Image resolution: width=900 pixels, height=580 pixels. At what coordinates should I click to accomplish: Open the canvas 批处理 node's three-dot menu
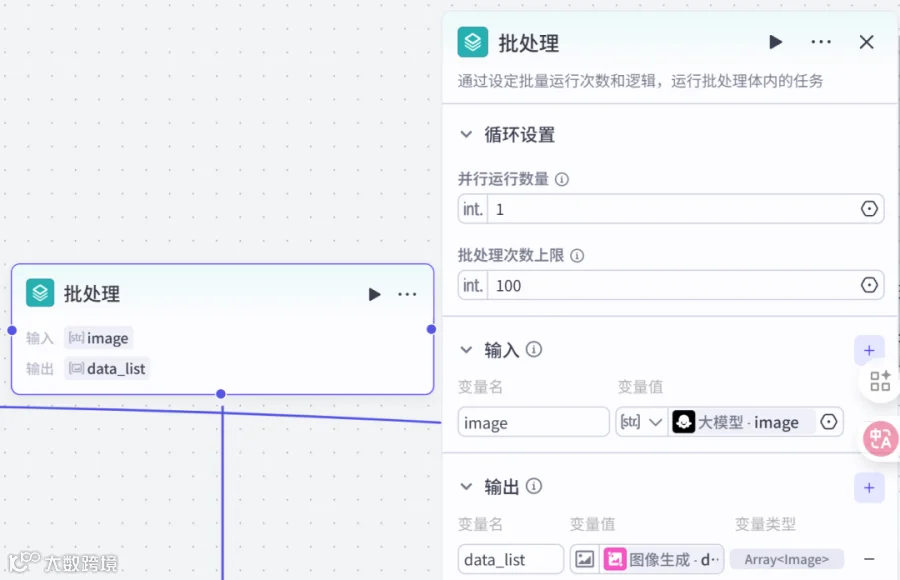click(407, 295)
